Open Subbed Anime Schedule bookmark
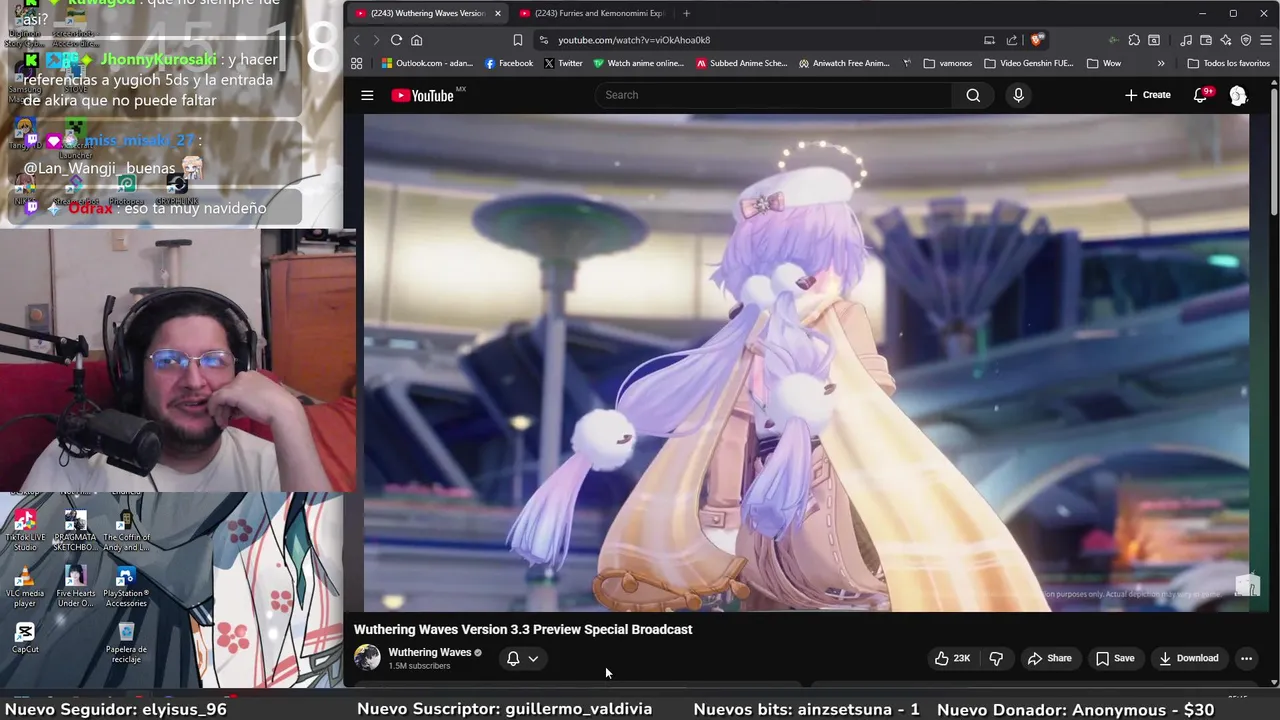This screenshot has width=1280, height=720. (741, 63)
